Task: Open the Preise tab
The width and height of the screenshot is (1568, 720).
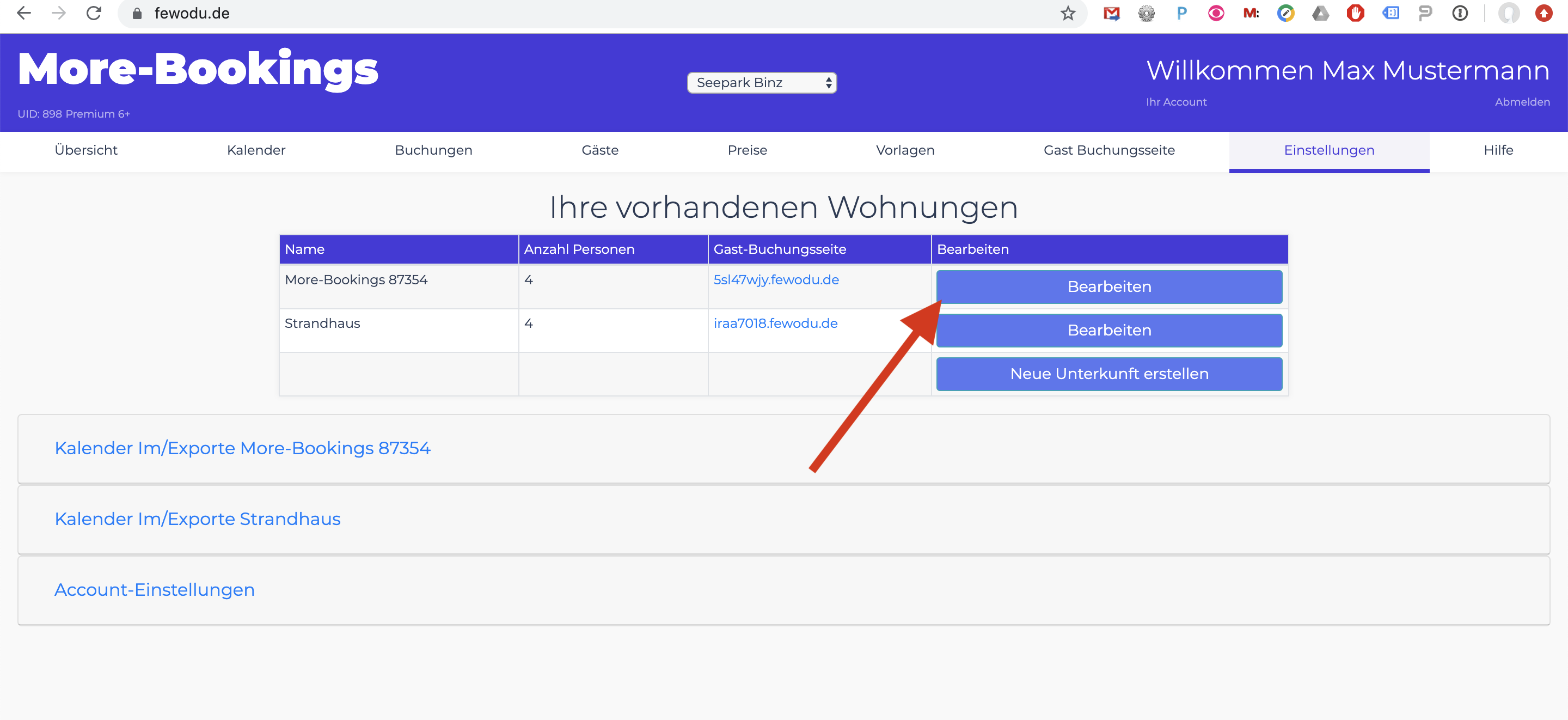Action: (x=747, y=150)
